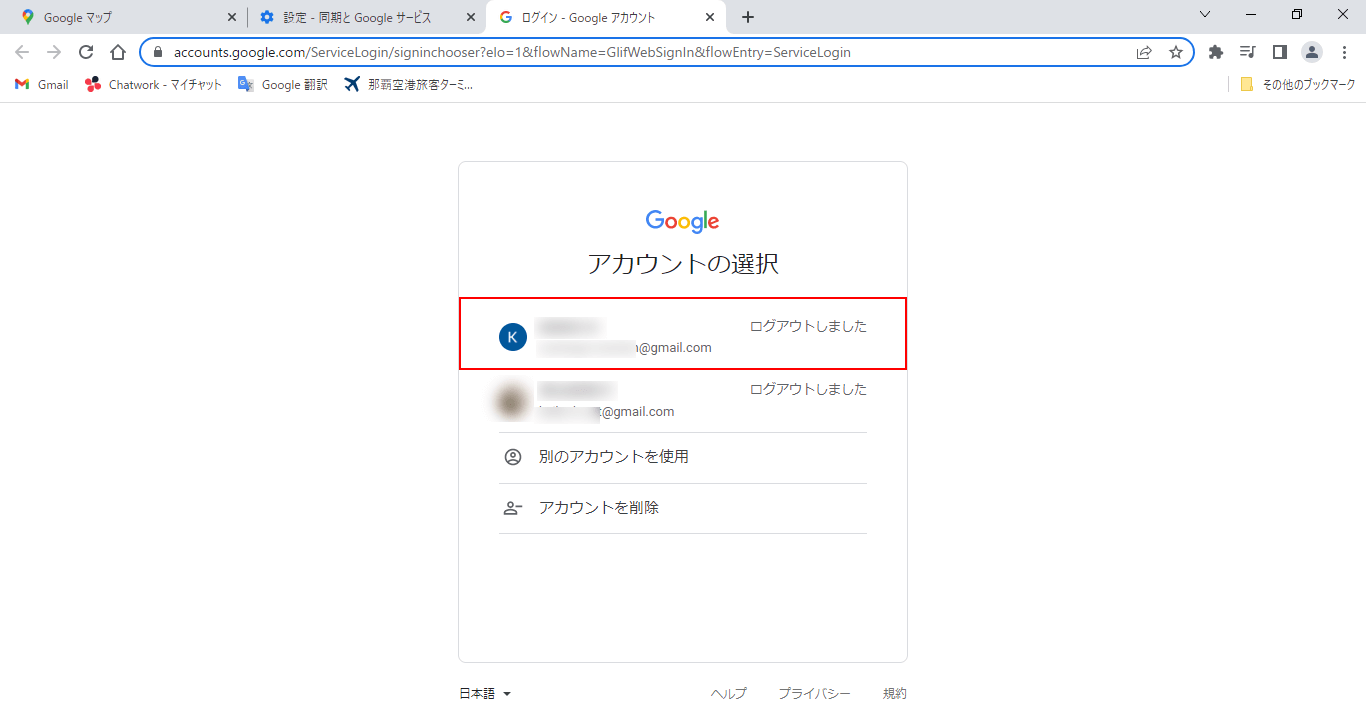This screenshot has height=728, width=1366.
Task: Open the media control icon
Action: coord(1247,52)
